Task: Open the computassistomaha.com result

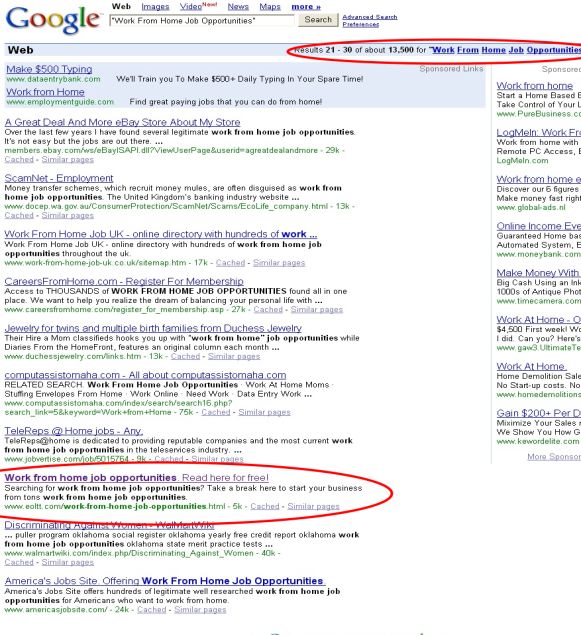Action: tap(145, 375)
